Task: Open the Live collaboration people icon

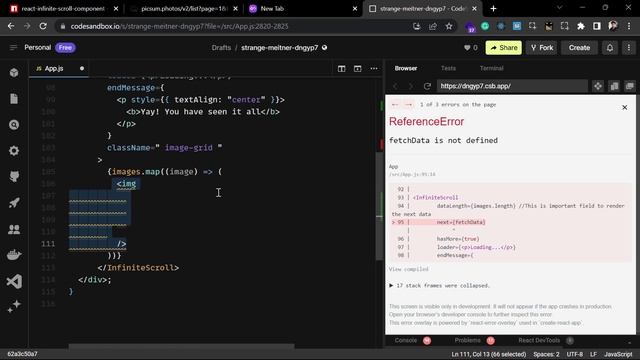Action: point(14,229)
